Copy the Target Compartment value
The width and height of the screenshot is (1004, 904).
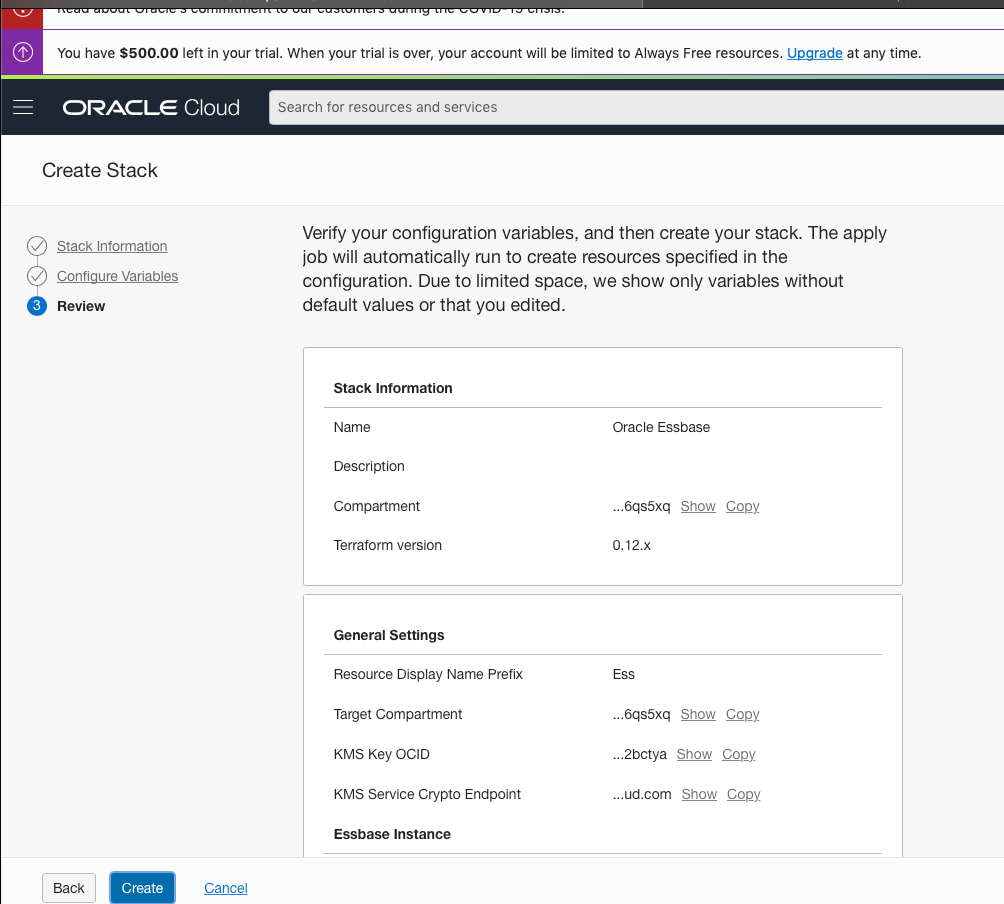point(742,714)
